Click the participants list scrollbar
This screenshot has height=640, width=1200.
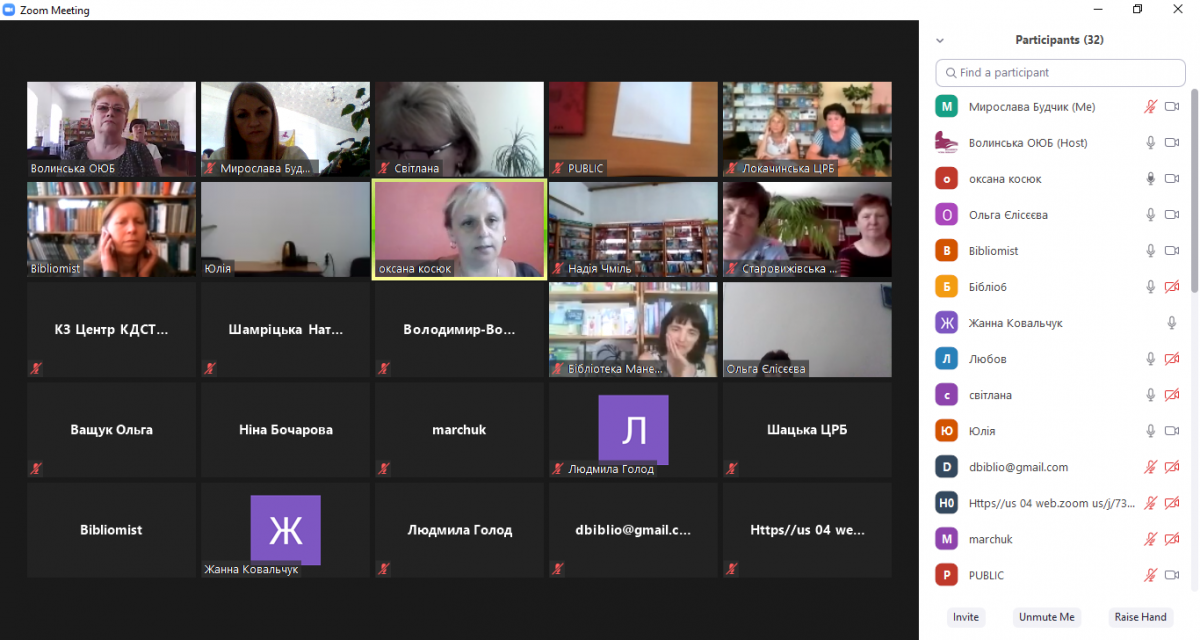[x=1194, y=200]
